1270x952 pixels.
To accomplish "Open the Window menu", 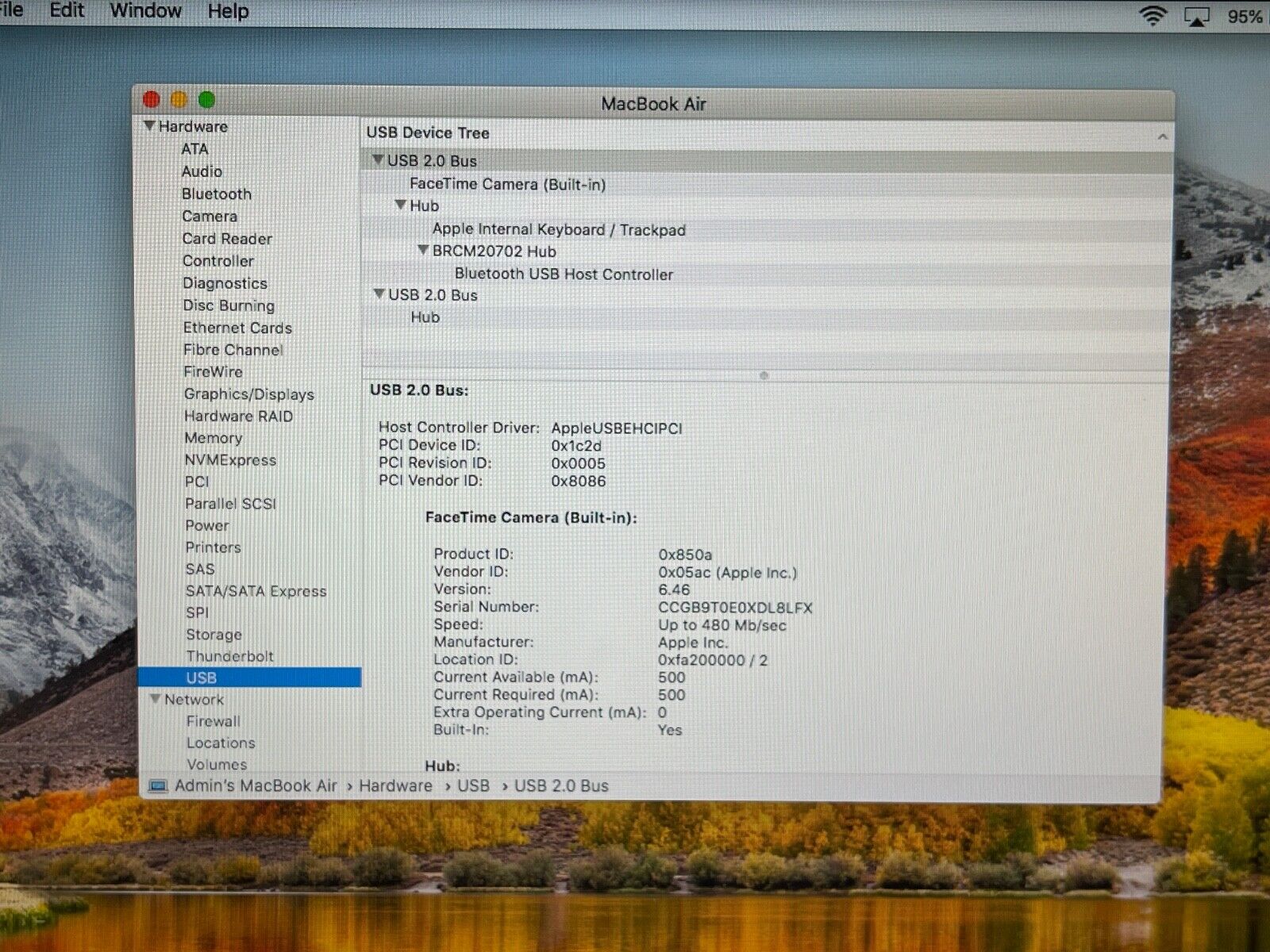I will pos(145,10).
